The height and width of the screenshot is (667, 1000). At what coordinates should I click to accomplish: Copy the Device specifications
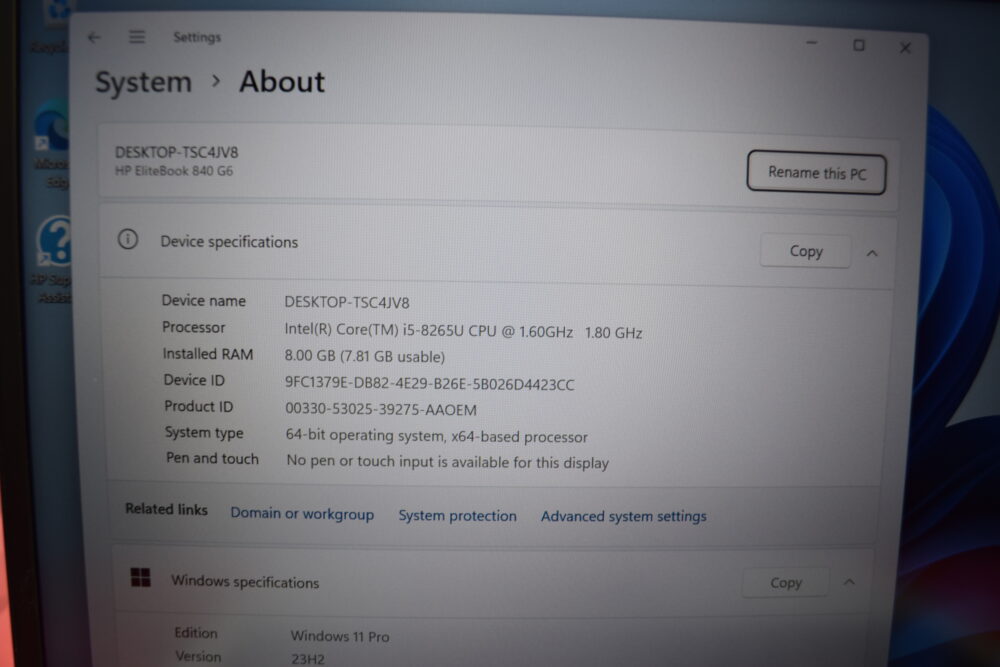pyautogui.click(x=805, y=251)
